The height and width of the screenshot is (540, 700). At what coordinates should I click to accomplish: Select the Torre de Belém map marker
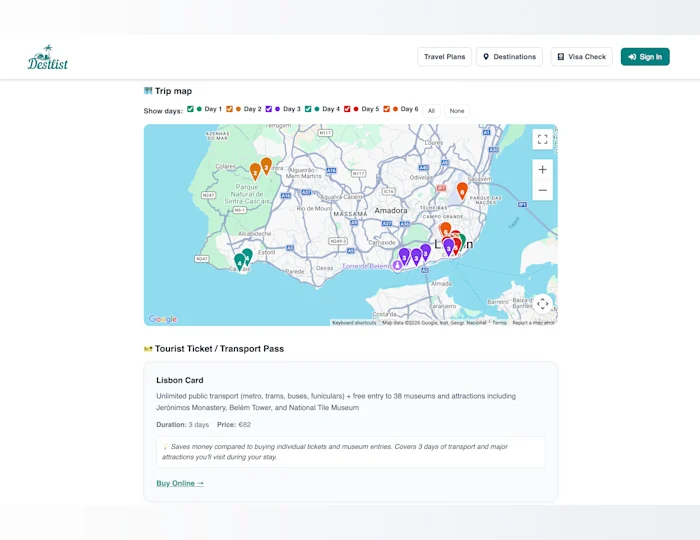click(x=397, y=266)
